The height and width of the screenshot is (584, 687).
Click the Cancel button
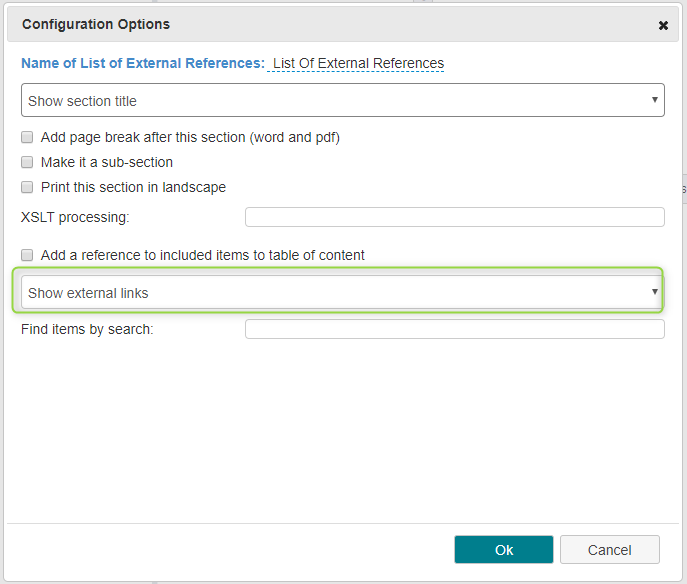pos(609,549)
